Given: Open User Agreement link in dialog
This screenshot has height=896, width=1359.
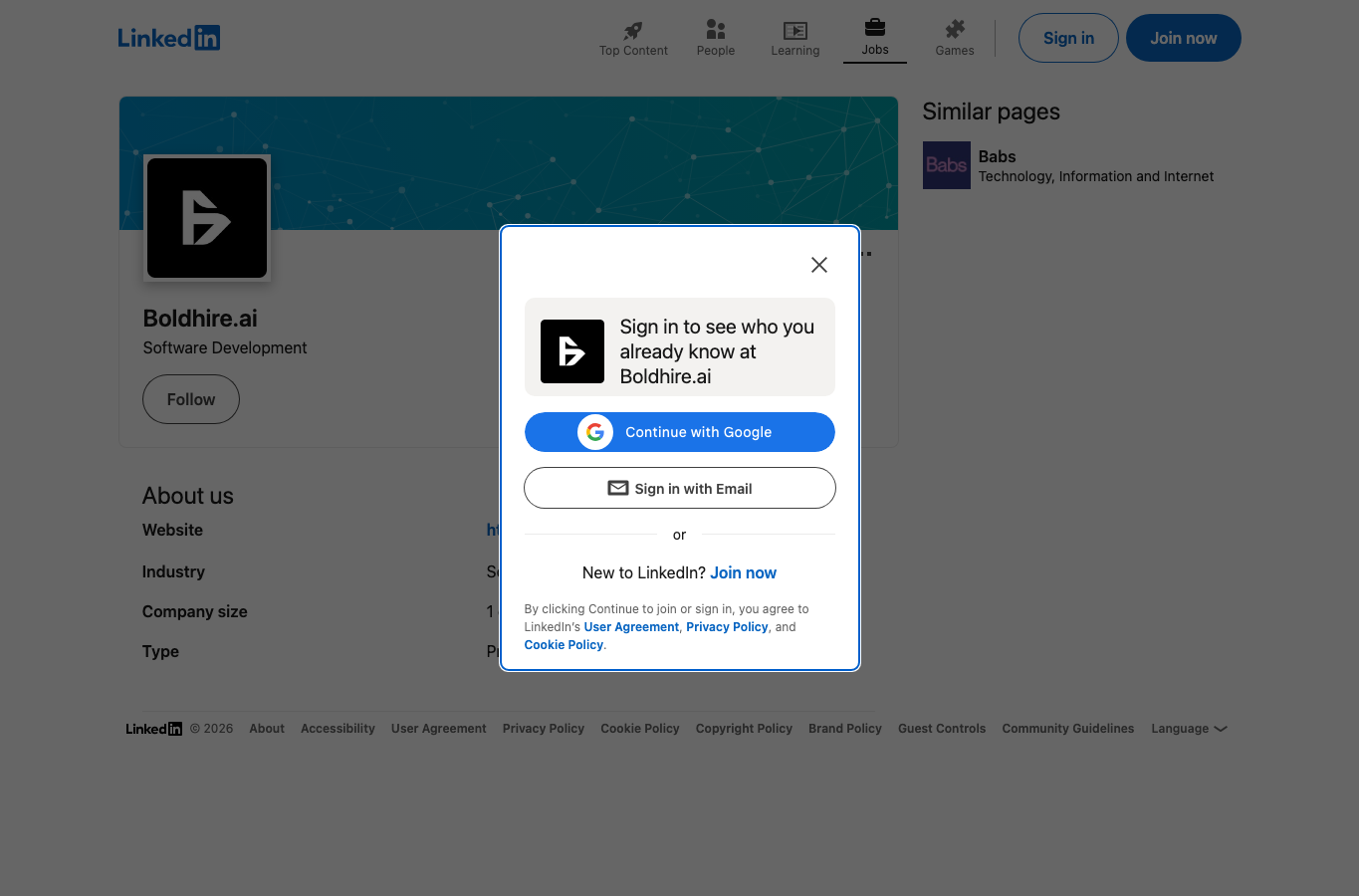Looking at the screenshot, I should (631, 627).
